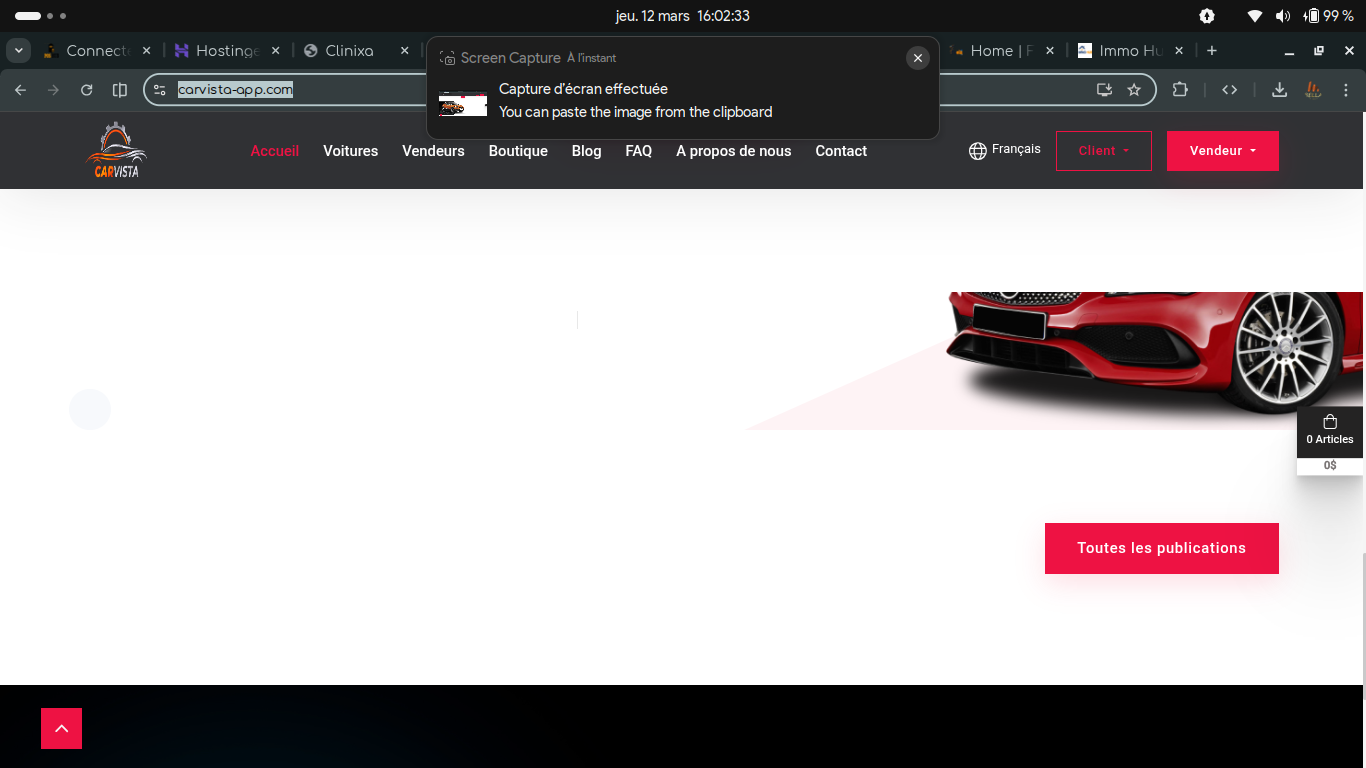Open the system volume indicator
The width and height of the screenshot is (1366, 768).
pos(1283,16)
